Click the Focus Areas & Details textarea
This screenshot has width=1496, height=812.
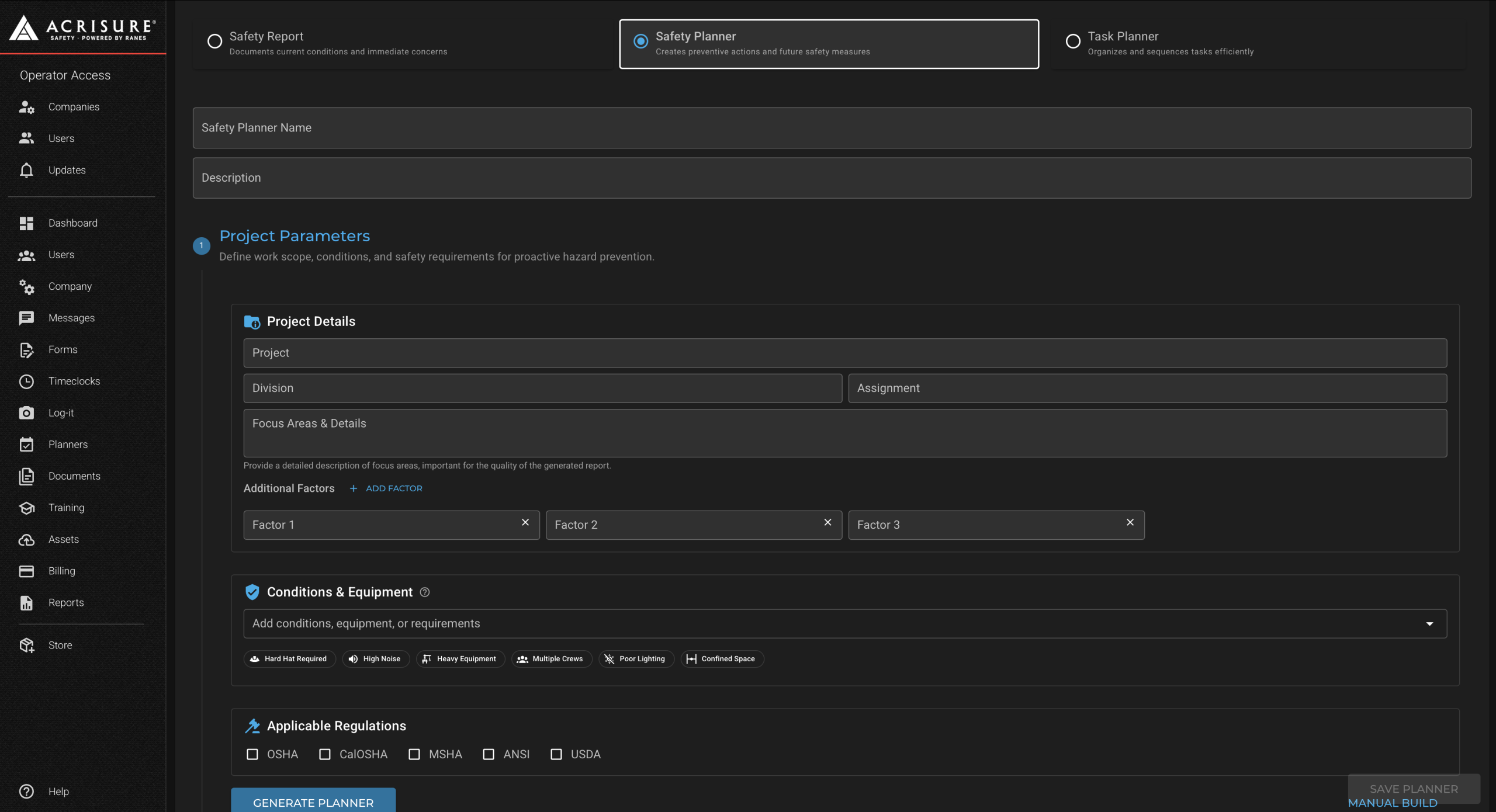pyautogui.click(x=845, y=433)
